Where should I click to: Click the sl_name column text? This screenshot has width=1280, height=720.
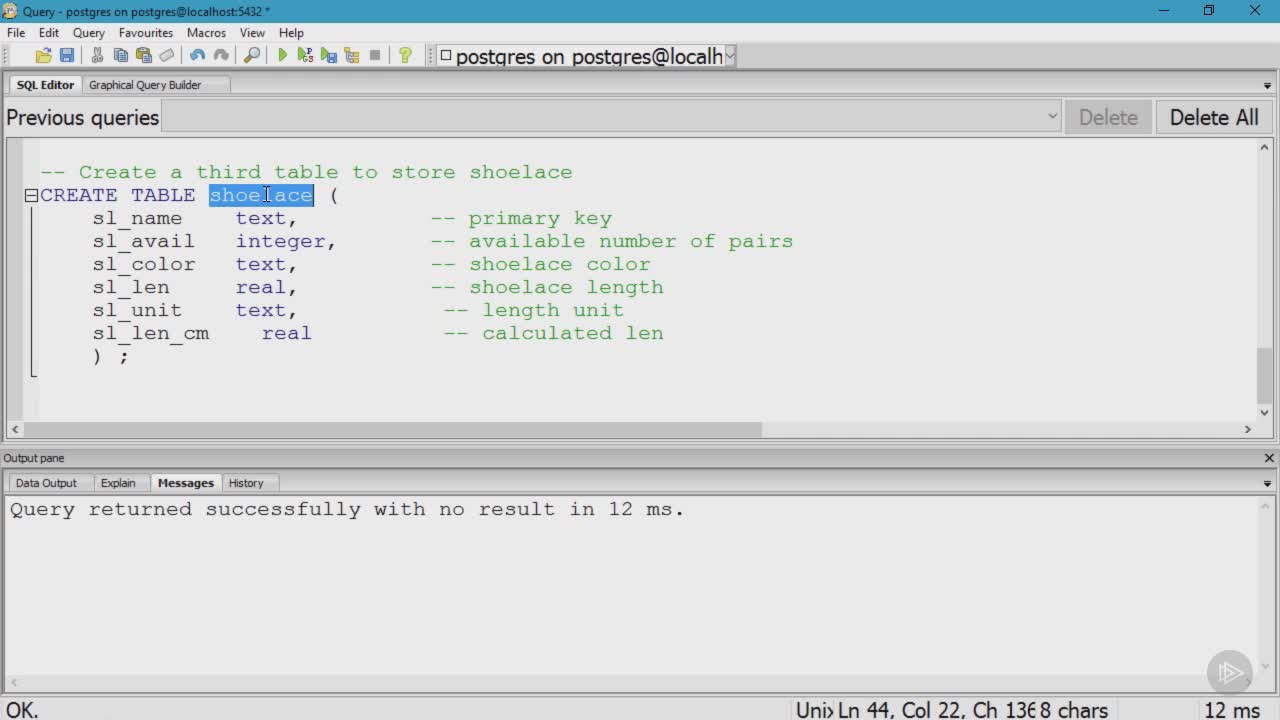coord(137,218)
